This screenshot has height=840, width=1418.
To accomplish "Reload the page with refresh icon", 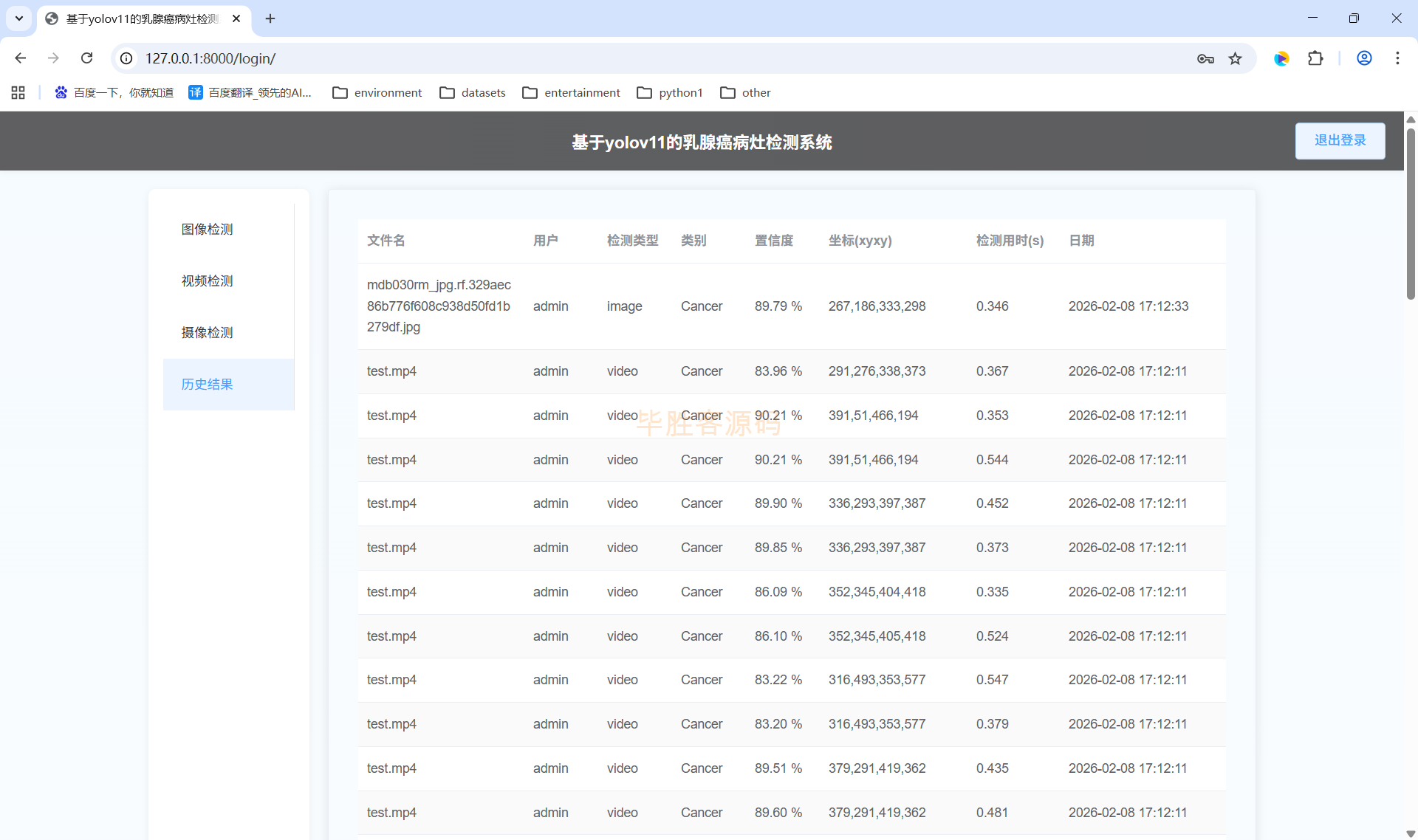I will tap(86, 58).
